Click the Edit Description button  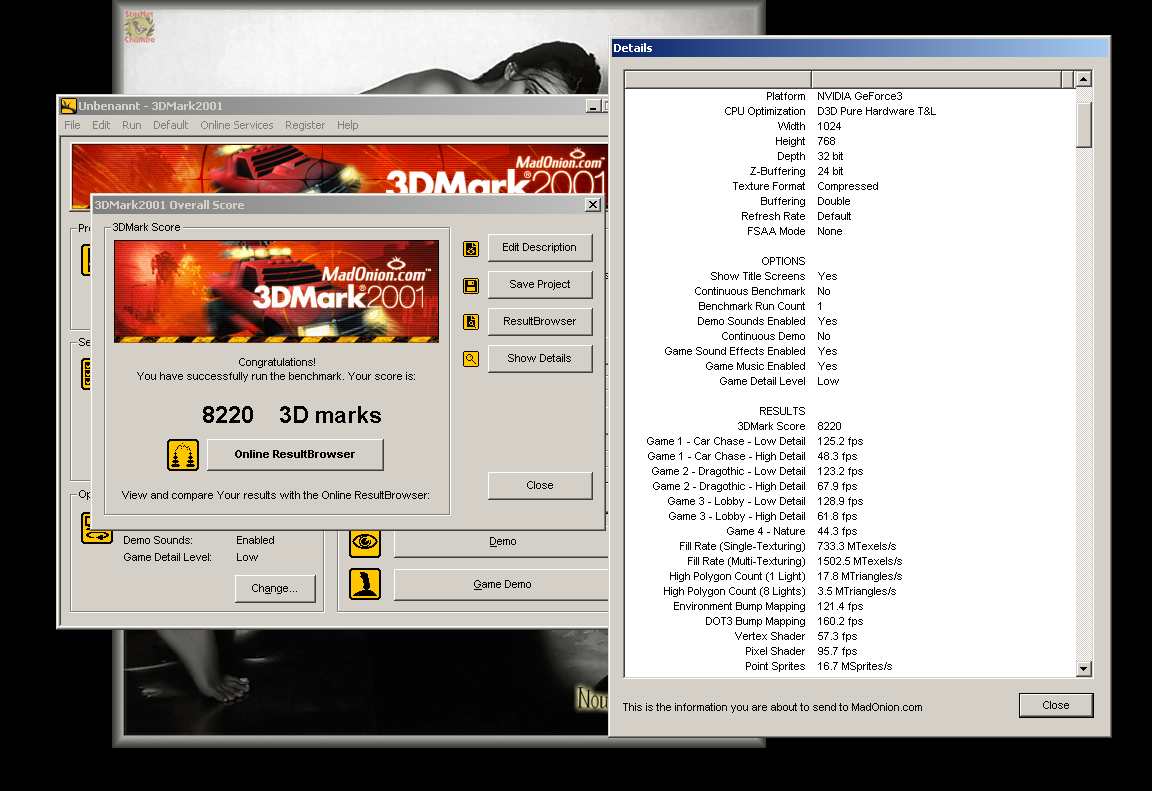tap(539, 248)
